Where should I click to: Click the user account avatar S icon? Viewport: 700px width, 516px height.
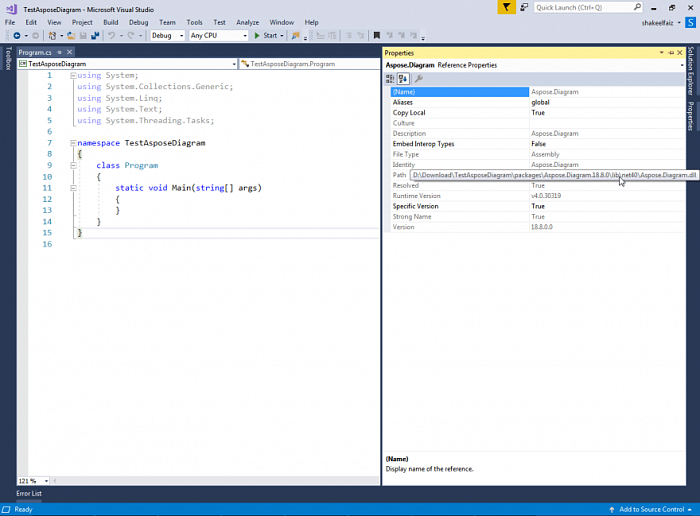tap(690, 22)
